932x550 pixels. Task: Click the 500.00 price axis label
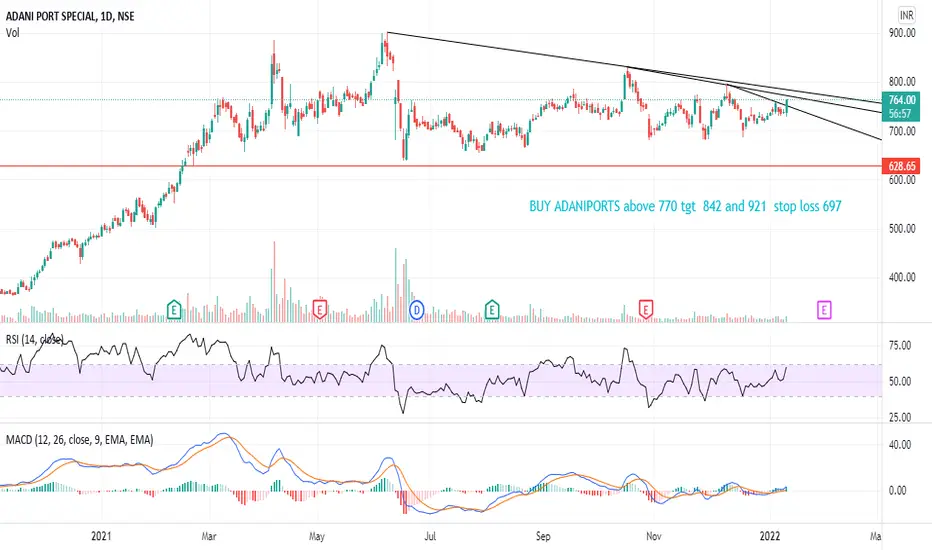pos(902,228)
